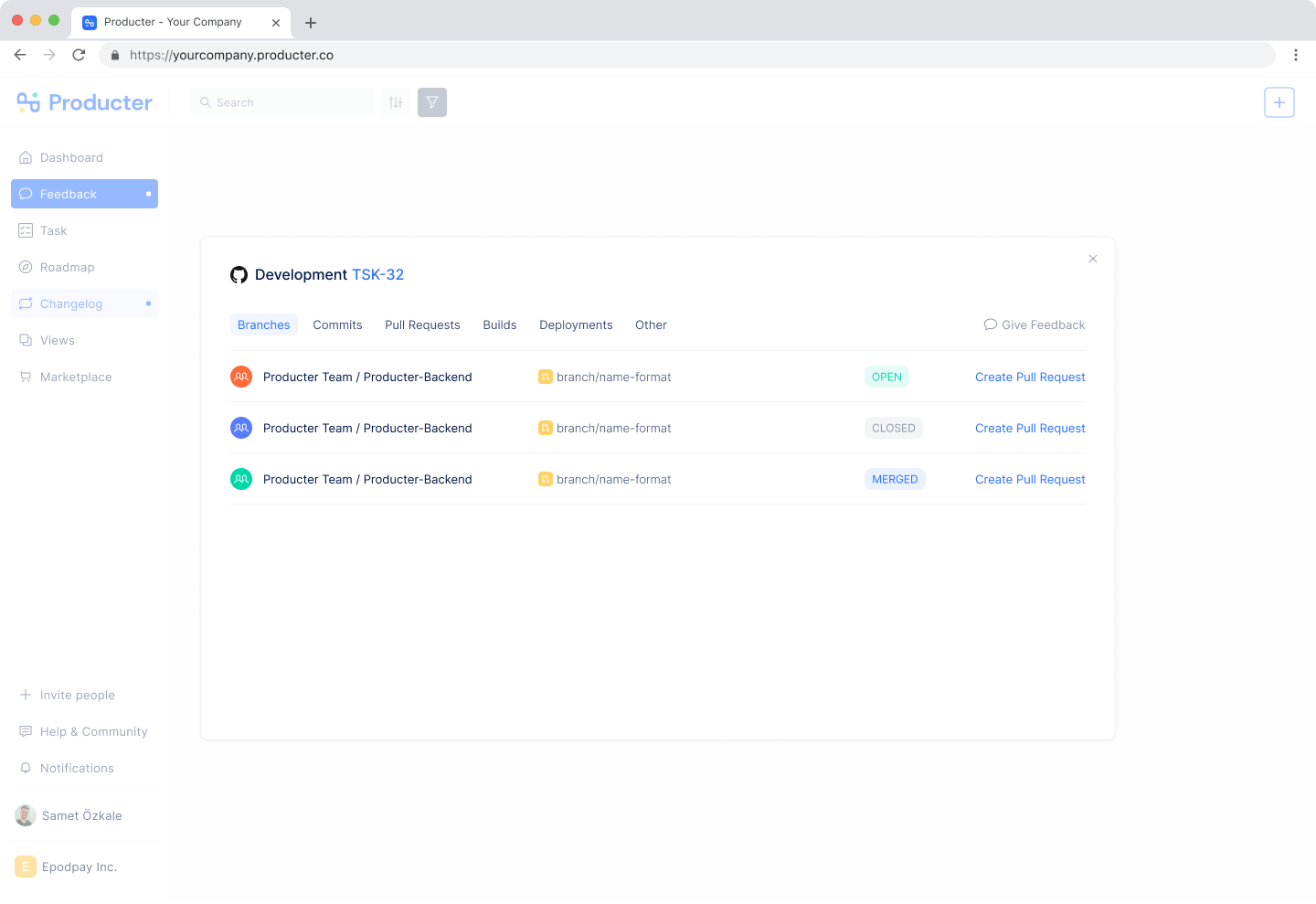1316x904 pixels.
Task: Click the OPEN status badge
Action: (886, 377)
